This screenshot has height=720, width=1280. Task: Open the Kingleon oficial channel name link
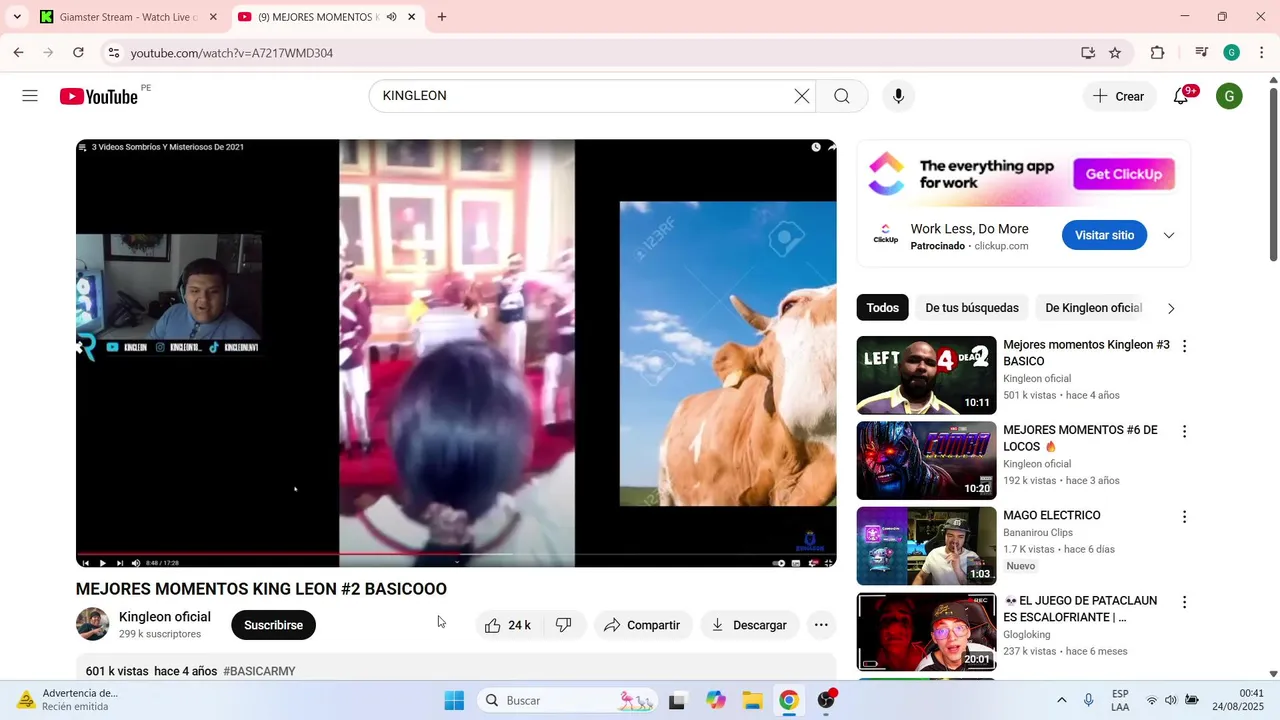(x=165, y=617)
